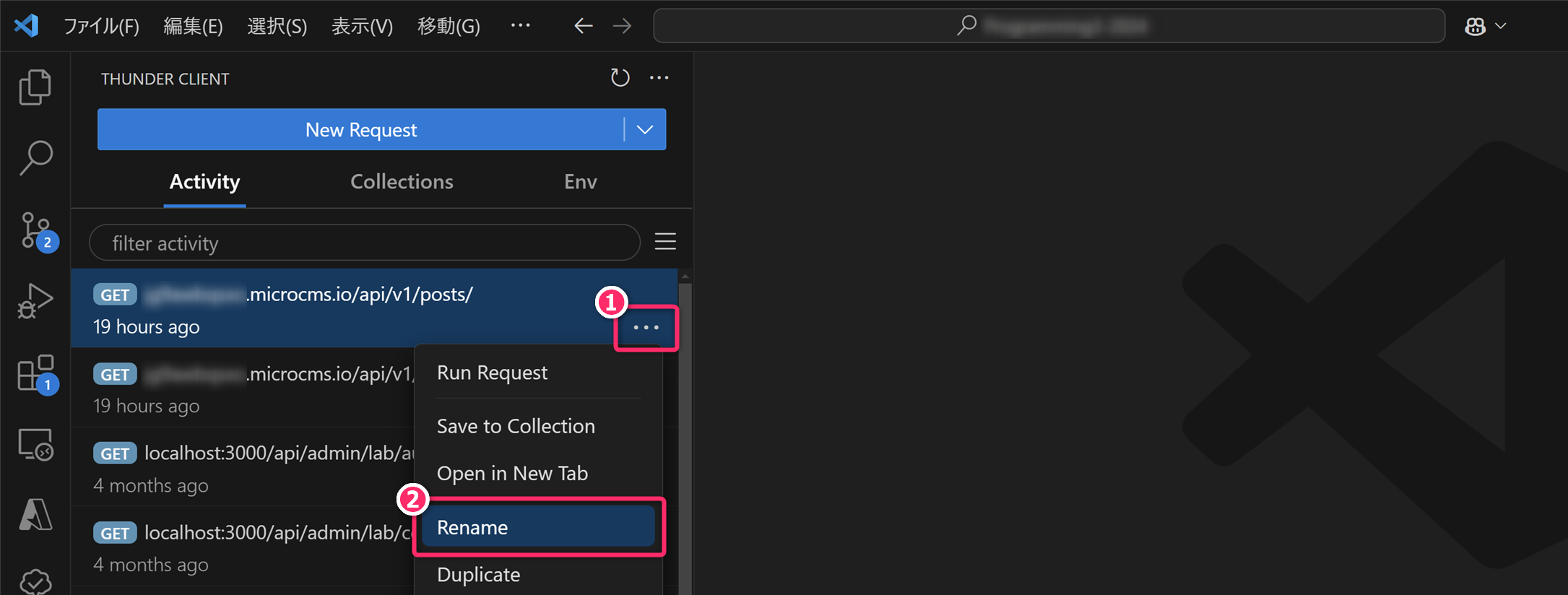This screenshot has height=595, width=1568.
Task: Open the Source Control view
Action: (x=35, y=231)
